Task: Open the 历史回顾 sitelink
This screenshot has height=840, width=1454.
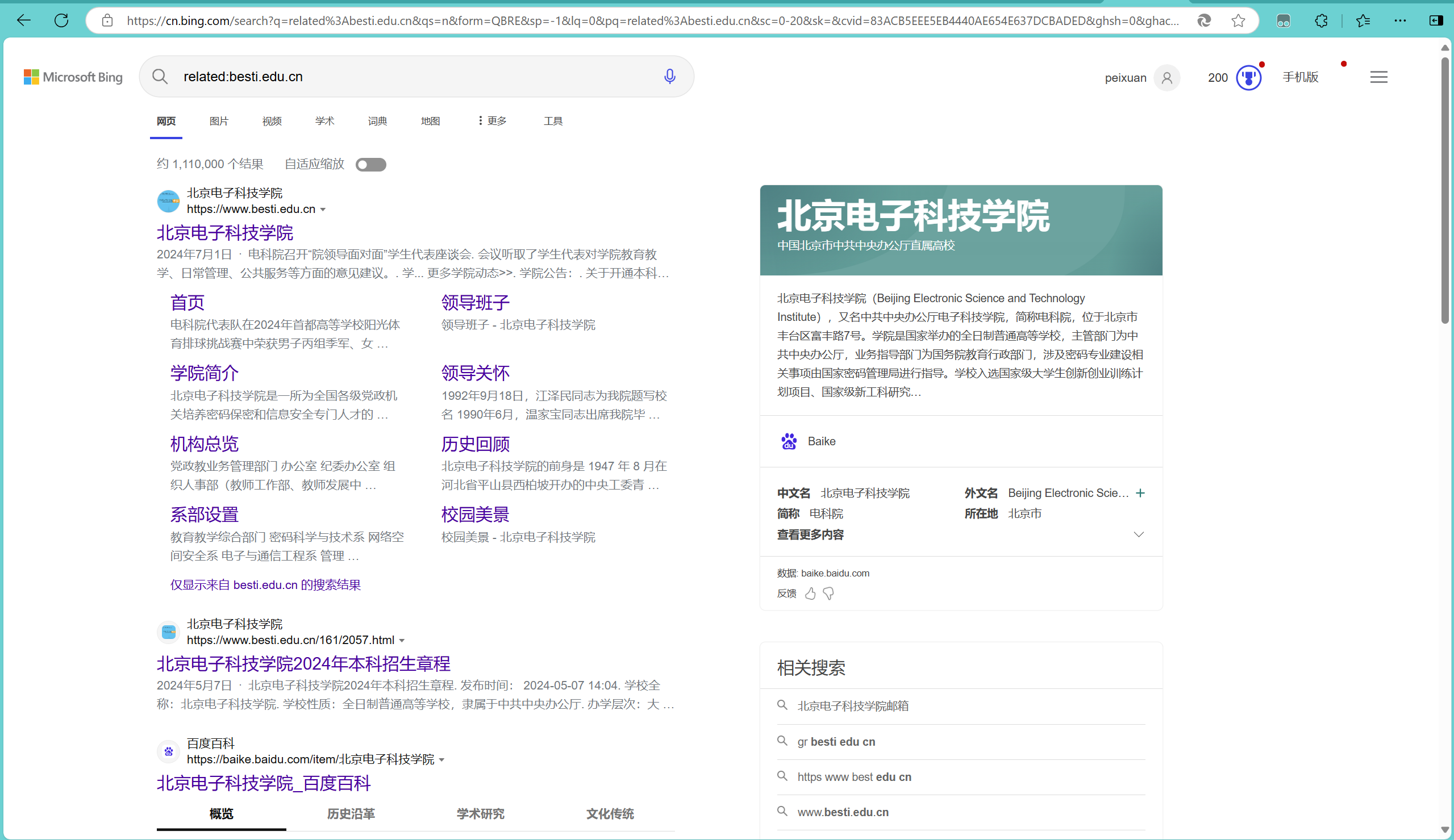Action: 476,444
